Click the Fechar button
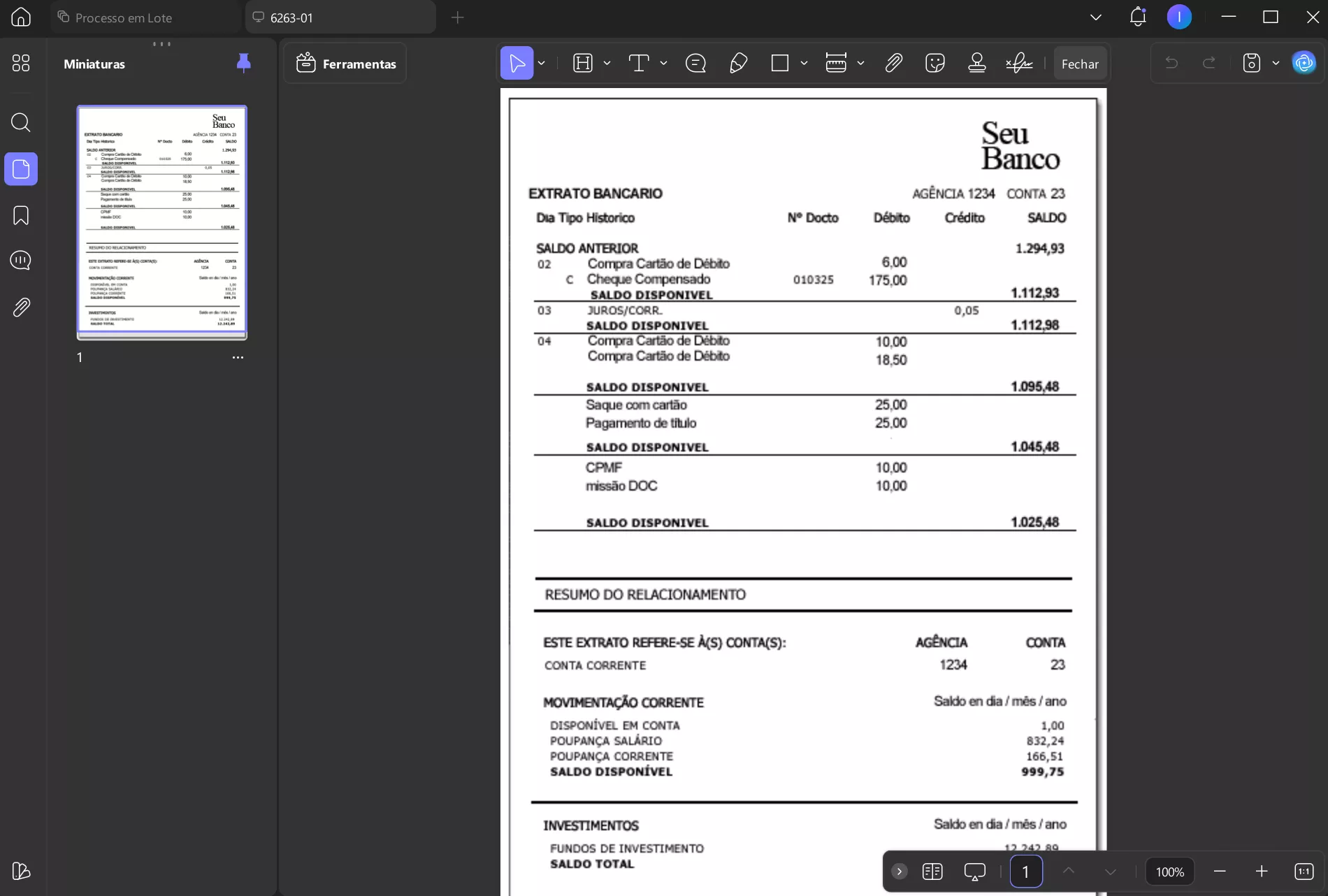Screen dimensions: 1328x896 tap(1080, 63)
